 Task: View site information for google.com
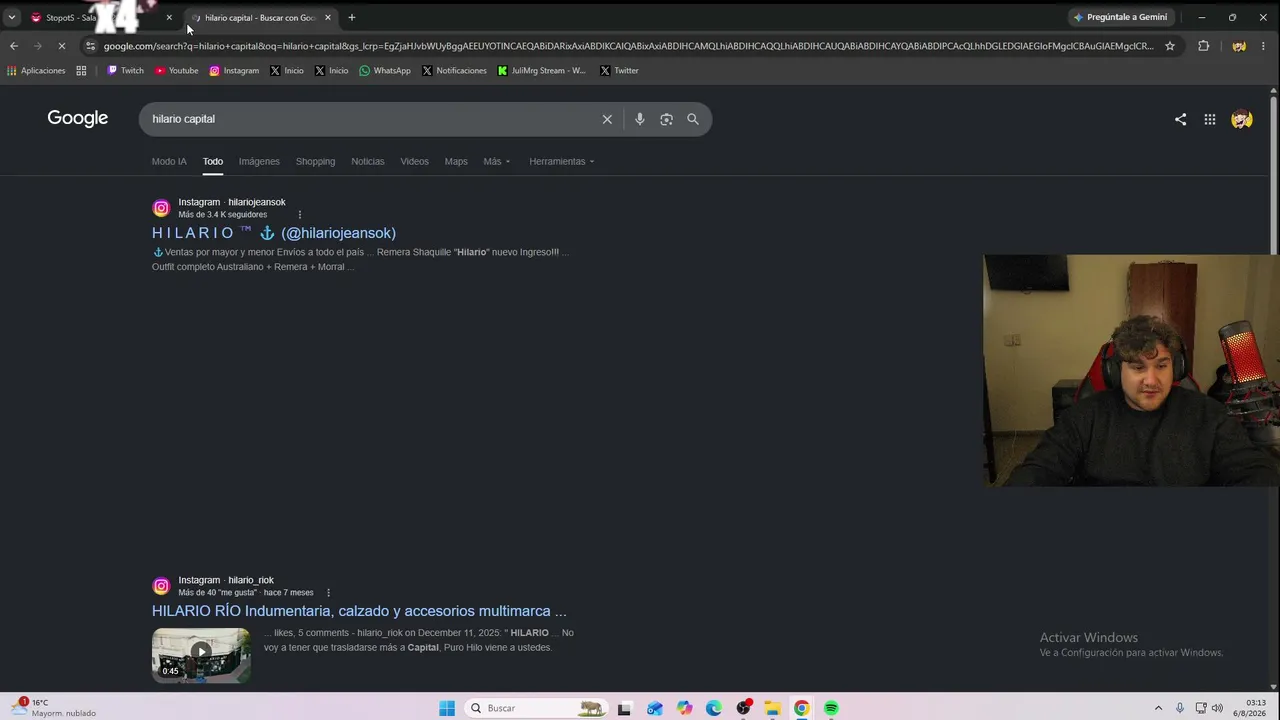coord(91,46)
